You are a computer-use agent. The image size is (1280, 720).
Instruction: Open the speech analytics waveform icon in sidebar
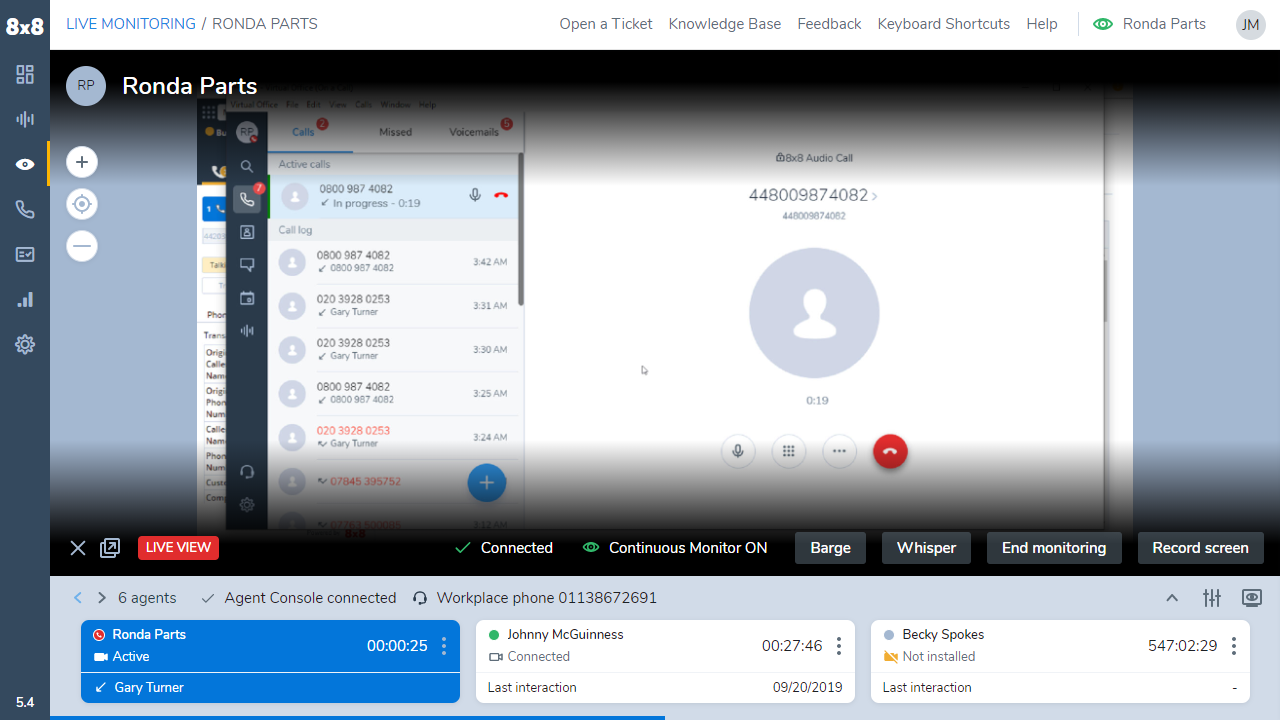[x=25, y=119]
